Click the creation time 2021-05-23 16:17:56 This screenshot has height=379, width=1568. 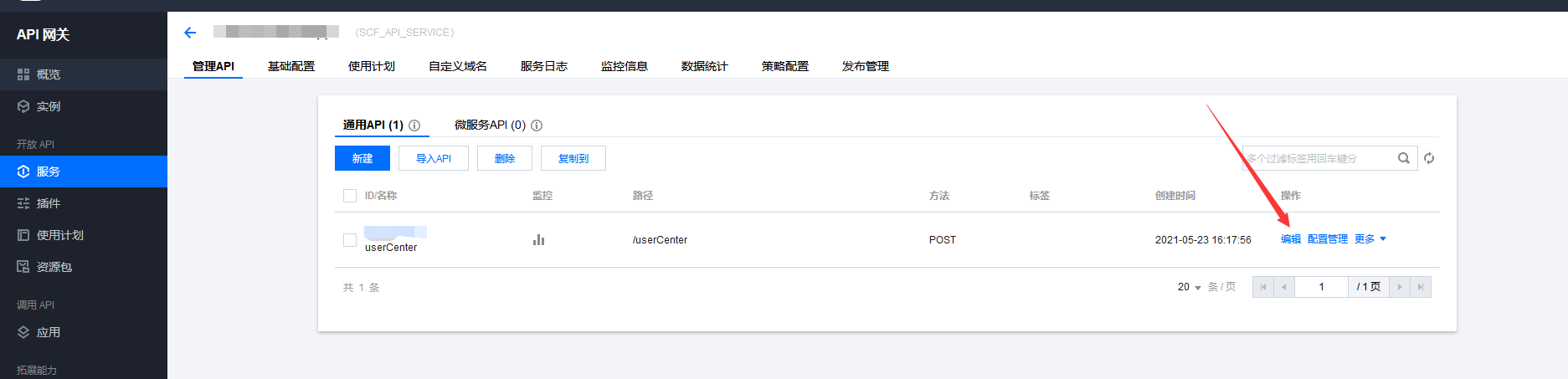click(x=1203, y=240)
